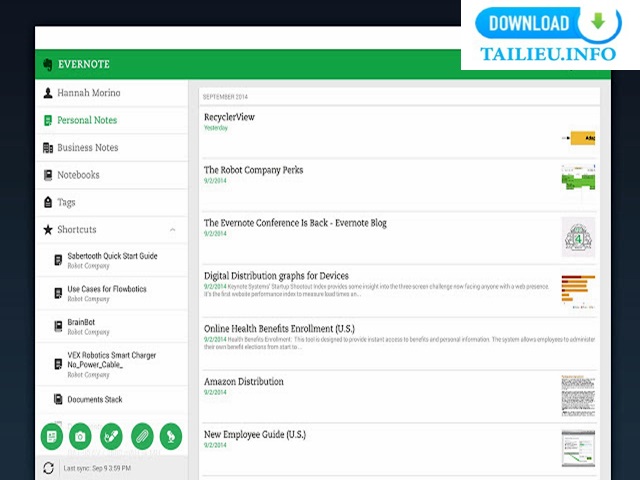Click notebook icon beside BrainBot

tap(58, 326)
